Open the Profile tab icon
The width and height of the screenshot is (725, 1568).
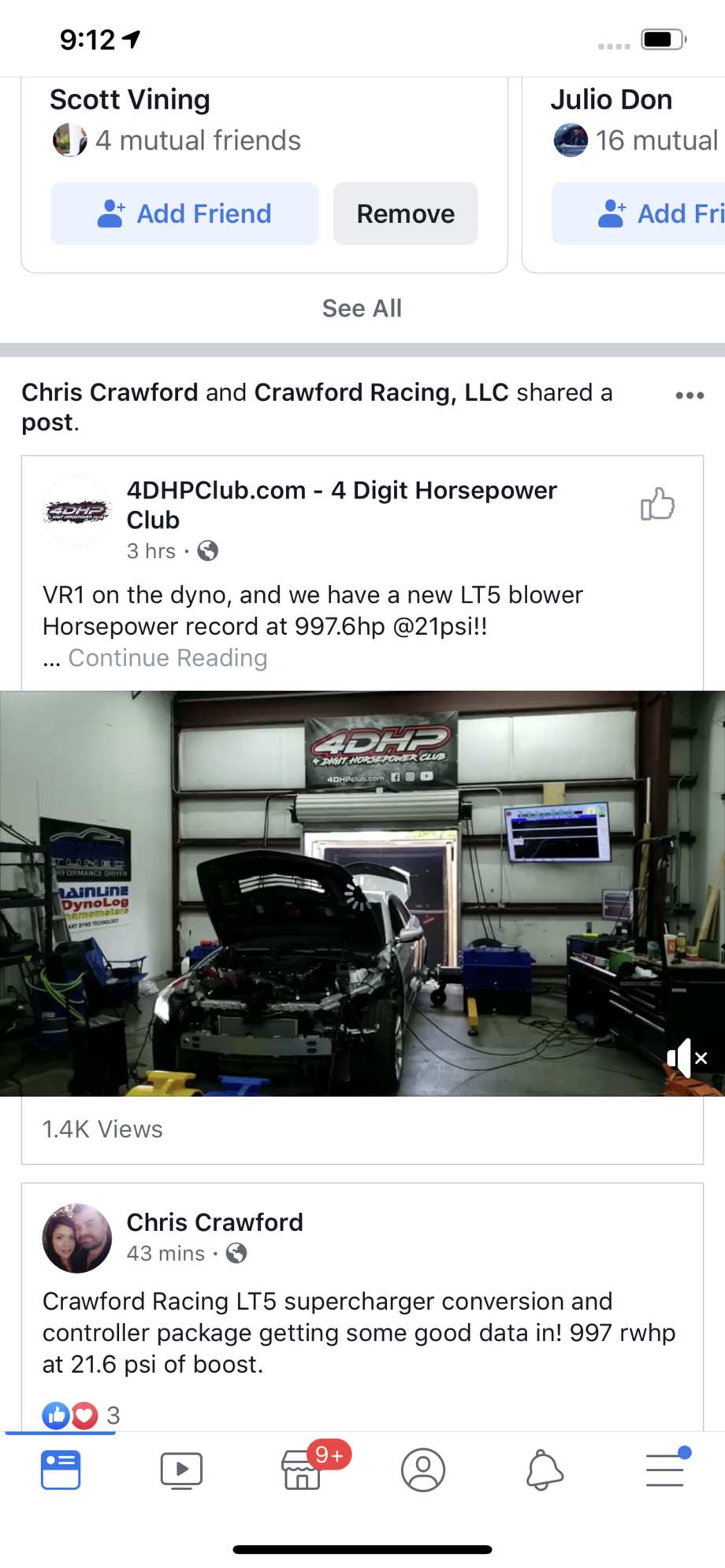pos(423,1470)
